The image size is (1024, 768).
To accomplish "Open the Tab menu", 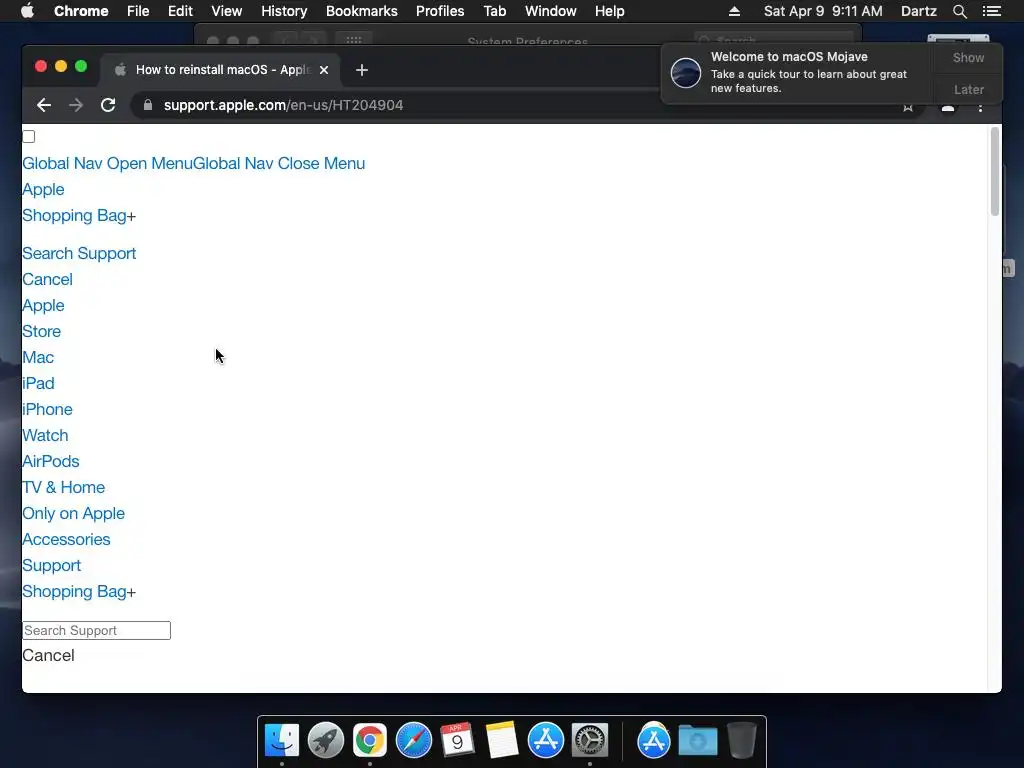I will (x=494, y=11).
